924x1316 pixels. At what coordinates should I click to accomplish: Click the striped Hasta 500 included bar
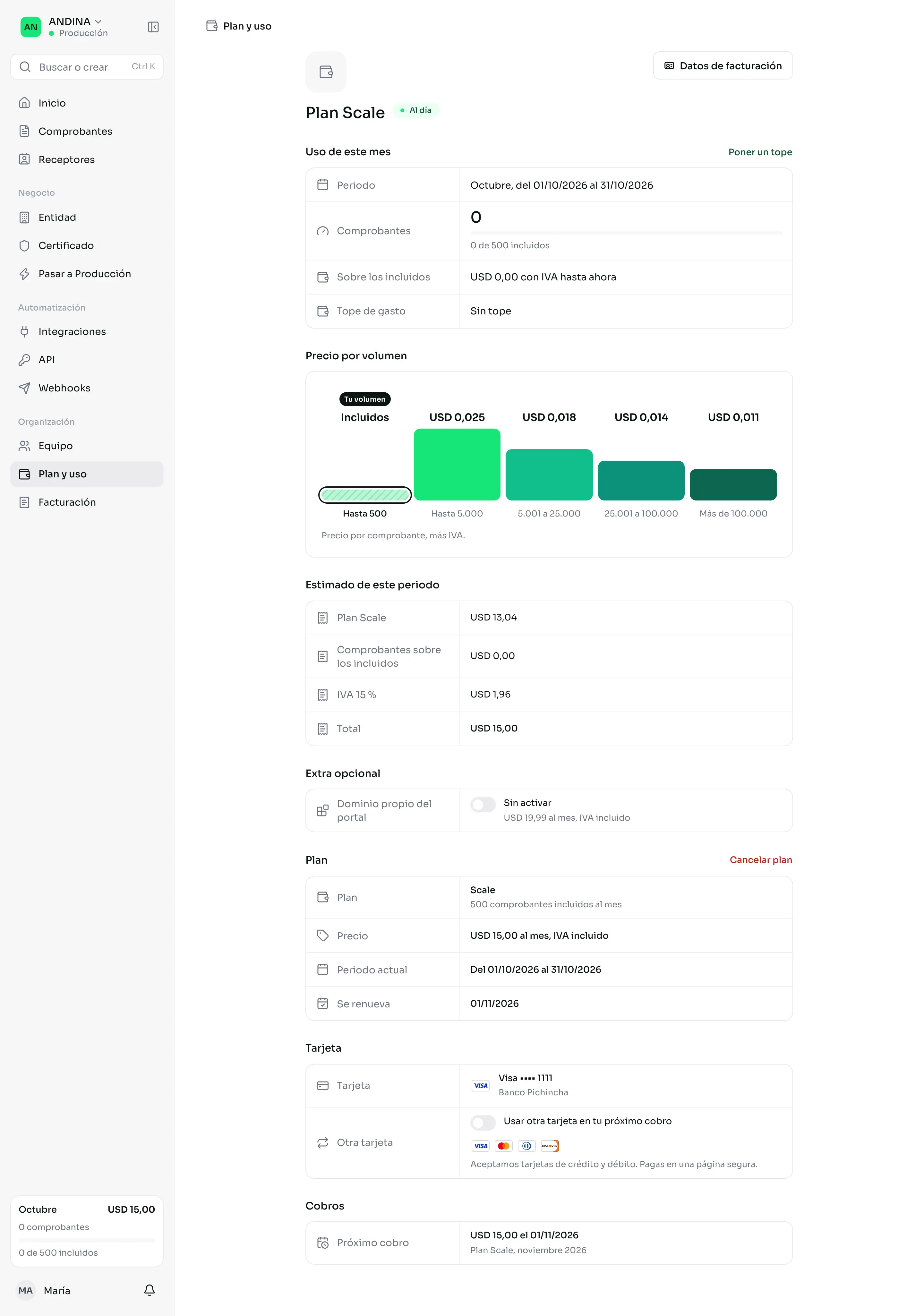pyautogui.click(x=365, y=495)
